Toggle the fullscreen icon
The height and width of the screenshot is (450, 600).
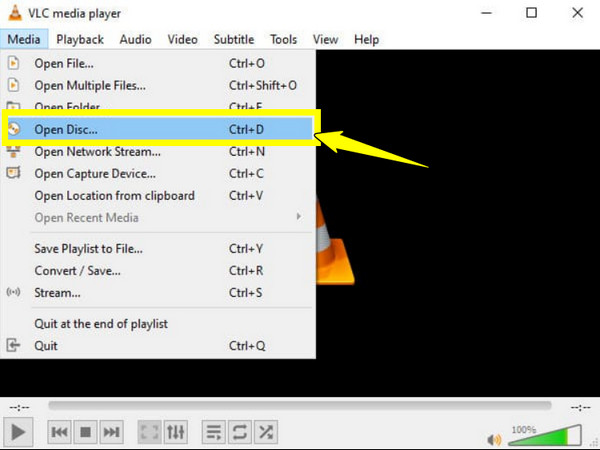[149, 432]
